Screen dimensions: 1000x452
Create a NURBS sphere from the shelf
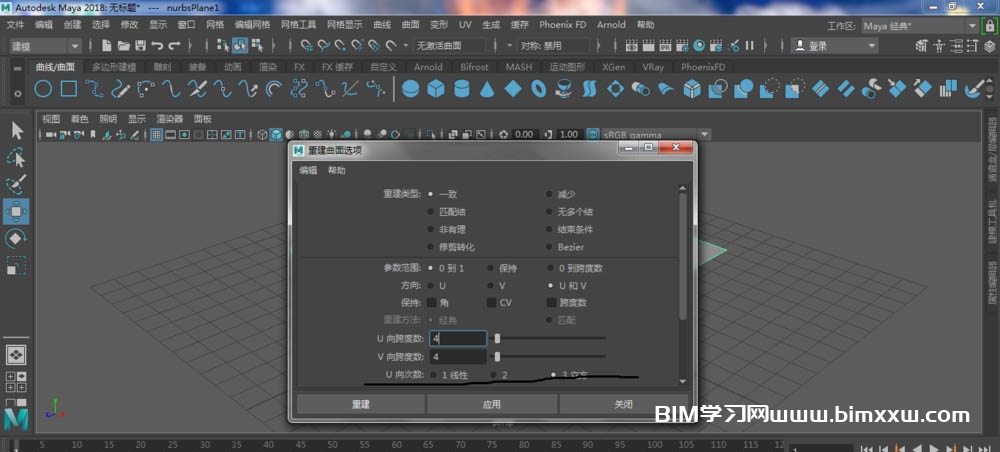(x=410, y=89)
